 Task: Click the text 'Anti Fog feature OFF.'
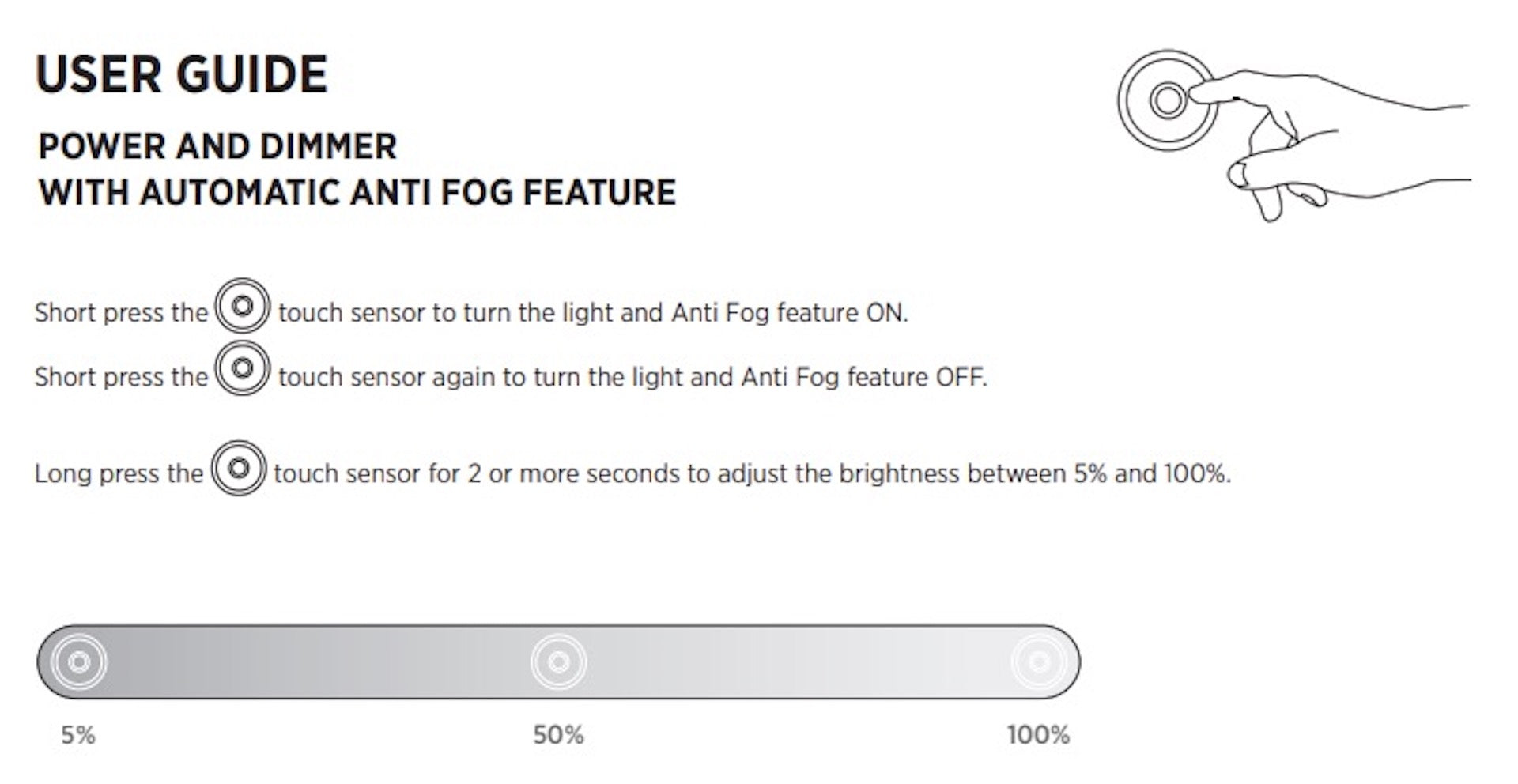pyautogui.click(x=864, y=377)
